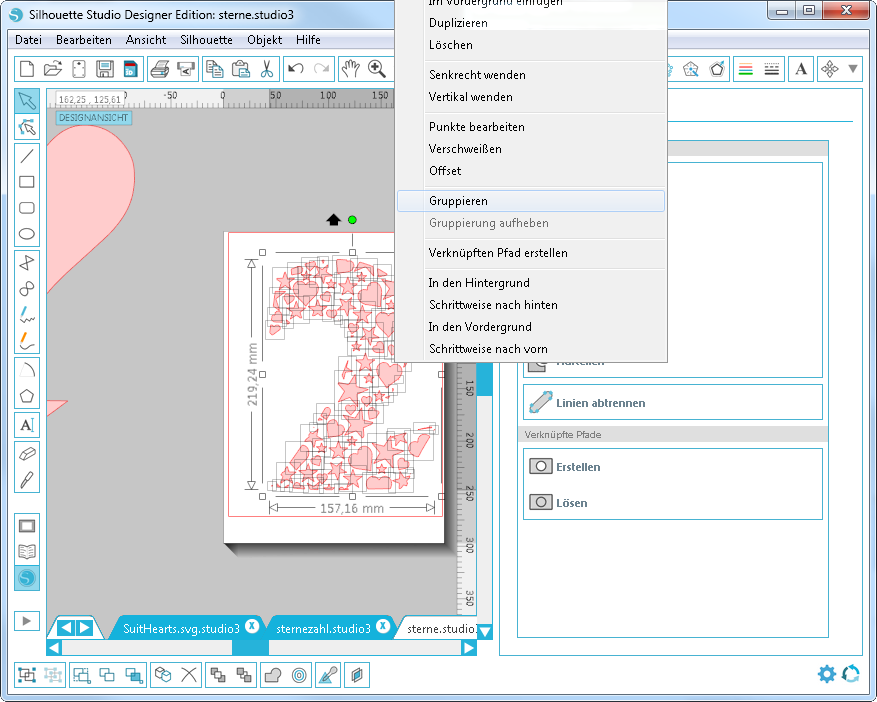877x702 pixels.
Task: Select the Pan hand tool
Action: [x=350, y=69]
